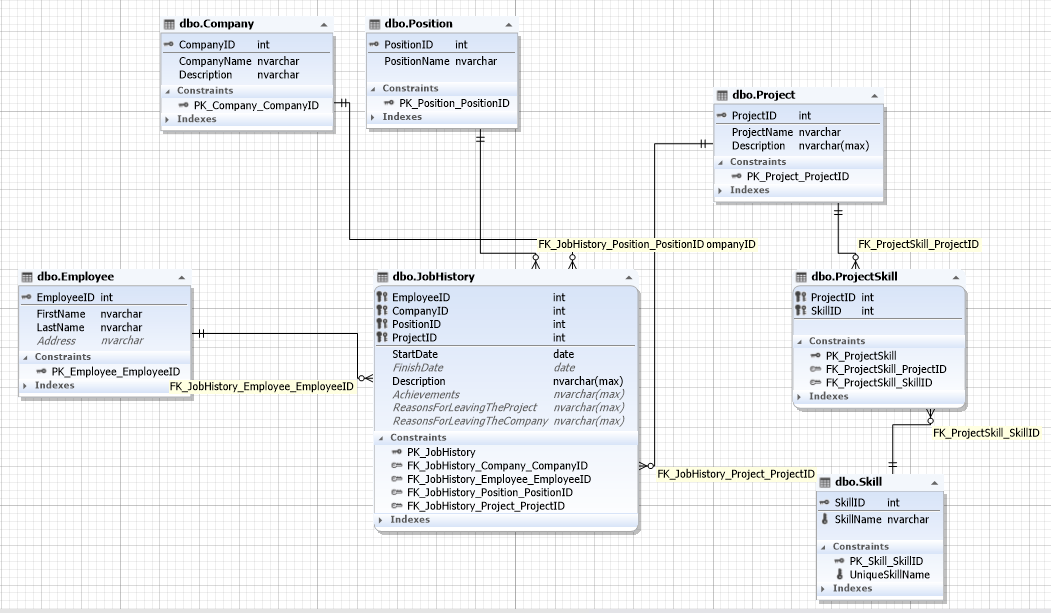This screenshot has height=613, width=1051.
Task: Select the Description field in dbo.Project
Action: point(757,145)
